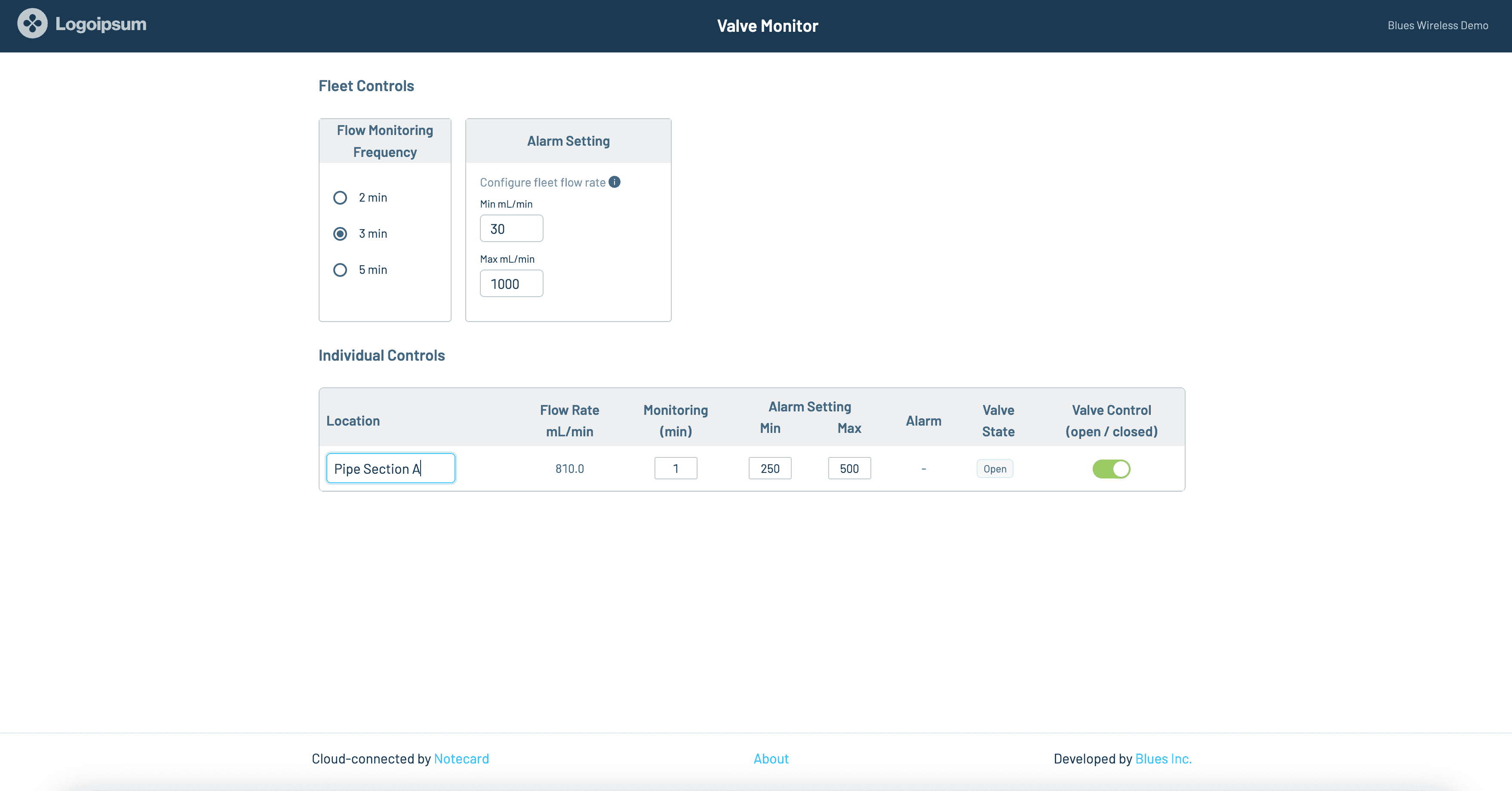Edit the Min mL/min alarm field value
The height and width of the screenshot is (791, 1512).
511,228
